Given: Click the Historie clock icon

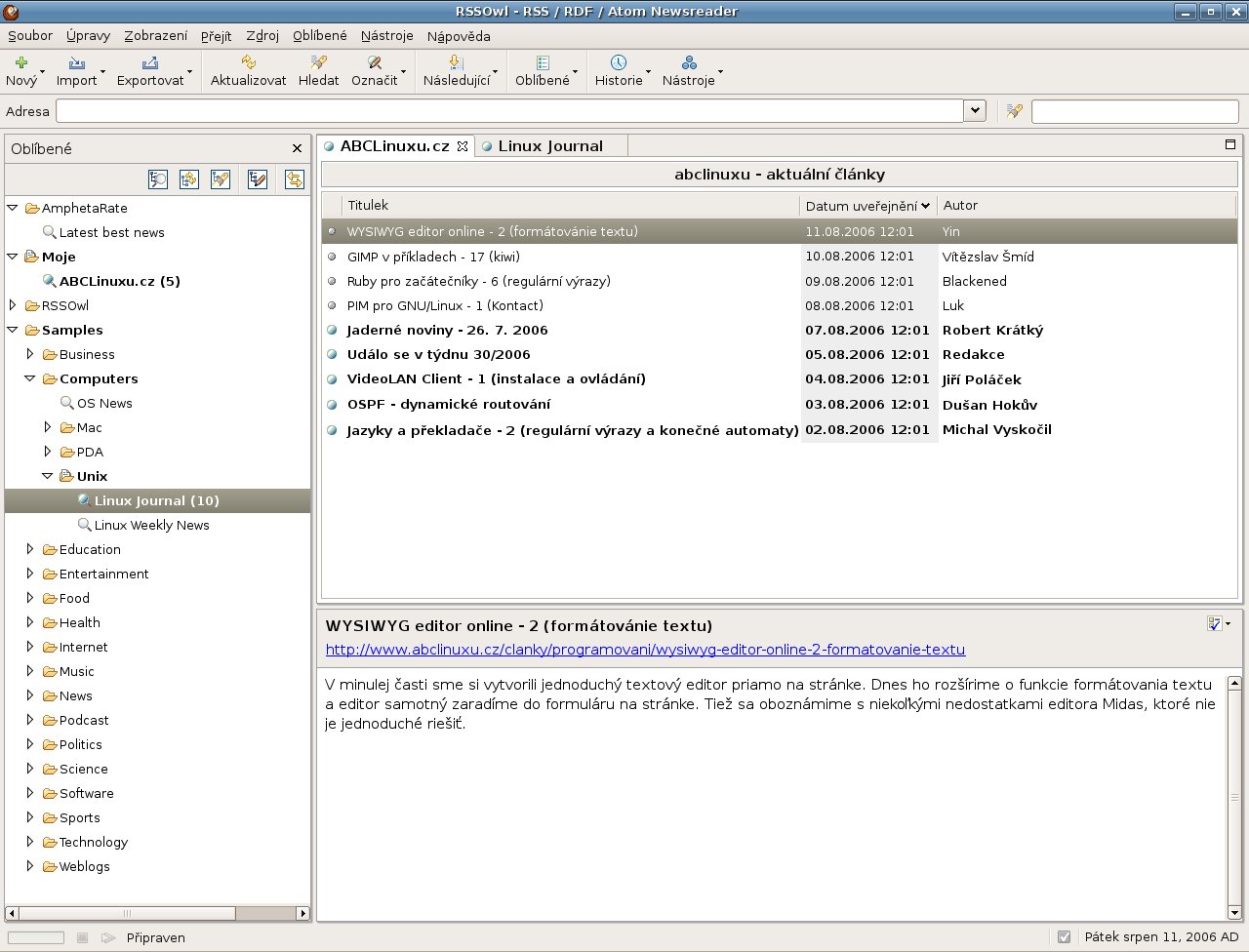Looking at the screenshot, I should coord(619,62).
